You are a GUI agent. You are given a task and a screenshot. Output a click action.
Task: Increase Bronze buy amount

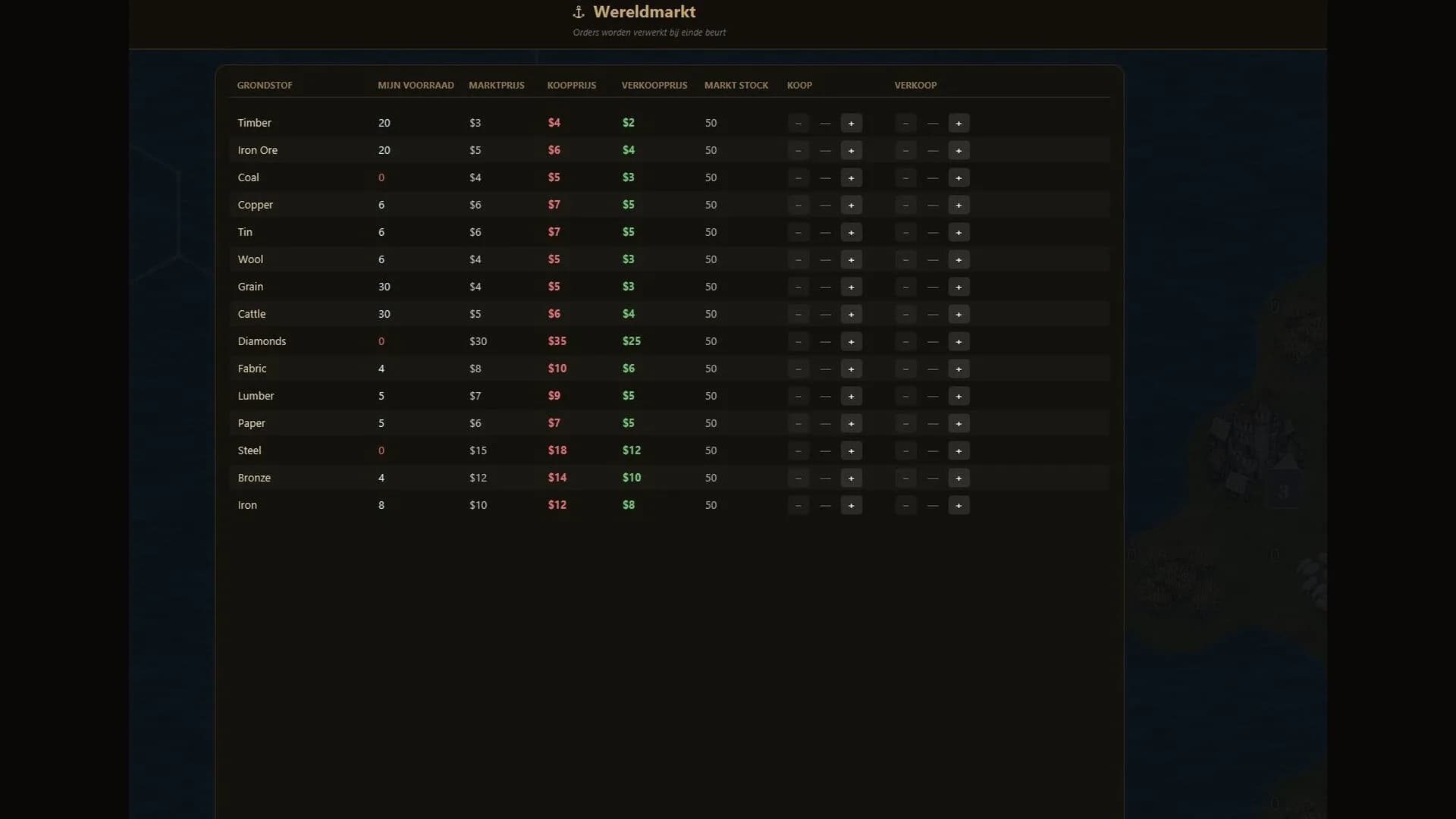pos(851,478)
